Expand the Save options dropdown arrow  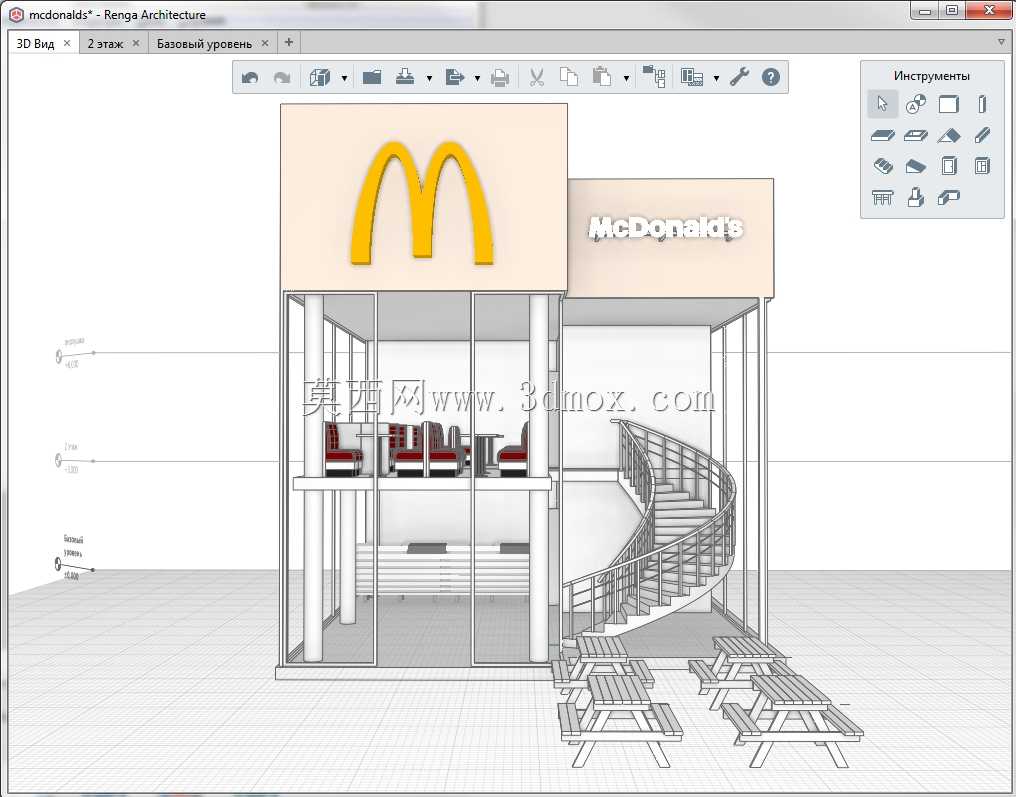tap(429, 78)
